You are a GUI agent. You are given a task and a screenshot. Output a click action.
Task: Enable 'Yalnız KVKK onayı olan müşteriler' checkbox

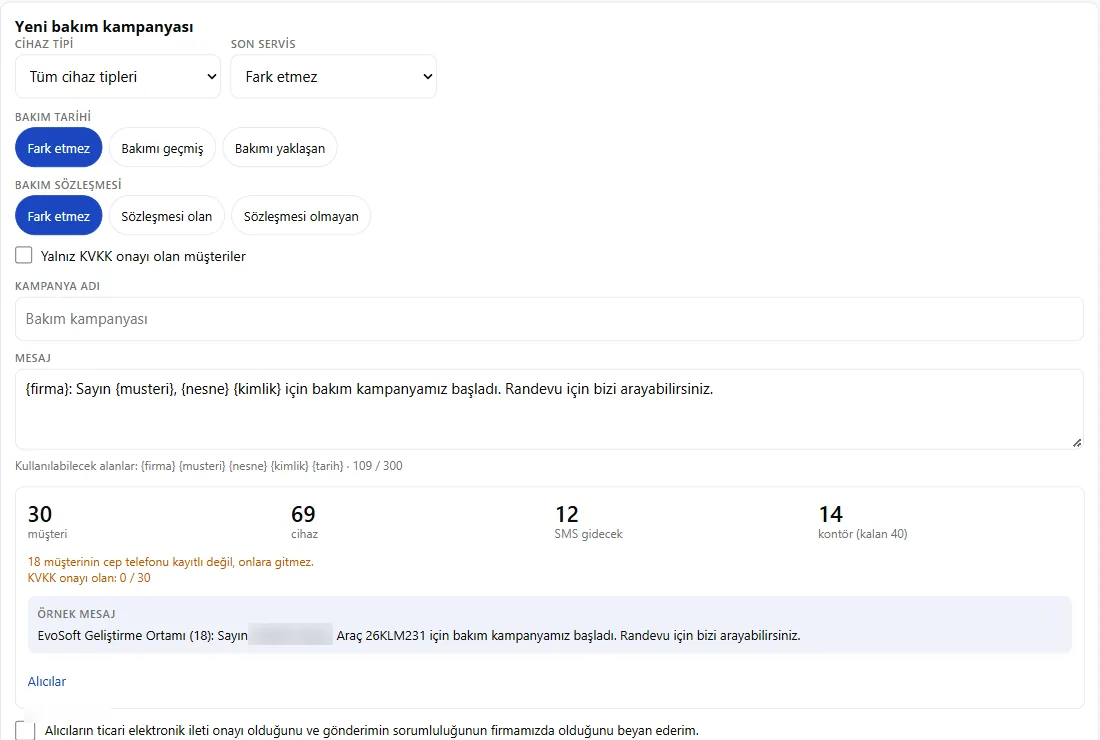(x=24, y=255)
